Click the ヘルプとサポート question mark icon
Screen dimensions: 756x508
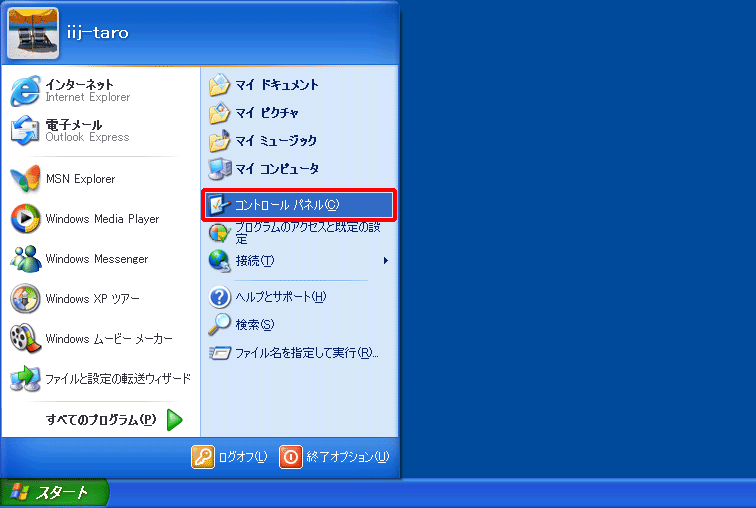tap(219, 297)
